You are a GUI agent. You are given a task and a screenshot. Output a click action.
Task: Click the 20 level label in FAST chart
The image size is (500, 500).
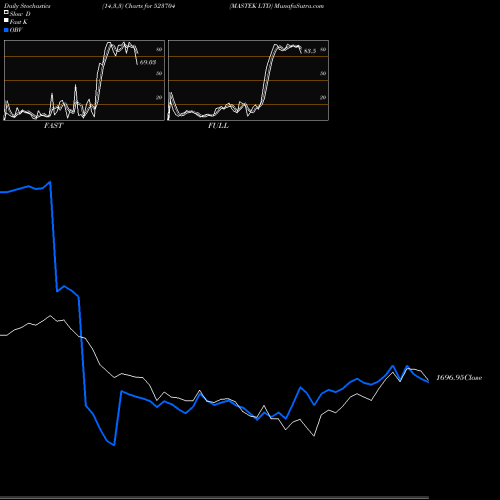159,98
